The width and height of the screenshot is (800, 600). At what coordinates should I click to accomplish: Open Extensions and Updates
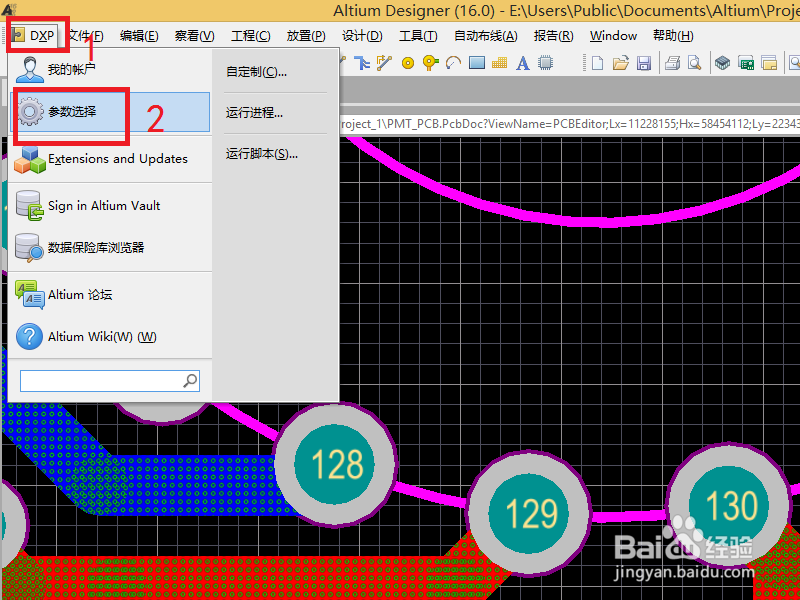coord(120,158)
